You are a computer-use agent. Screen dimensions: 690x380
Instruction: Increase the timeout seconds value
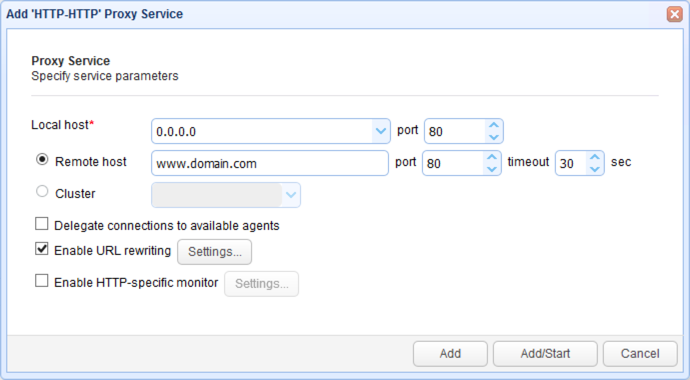595,157
